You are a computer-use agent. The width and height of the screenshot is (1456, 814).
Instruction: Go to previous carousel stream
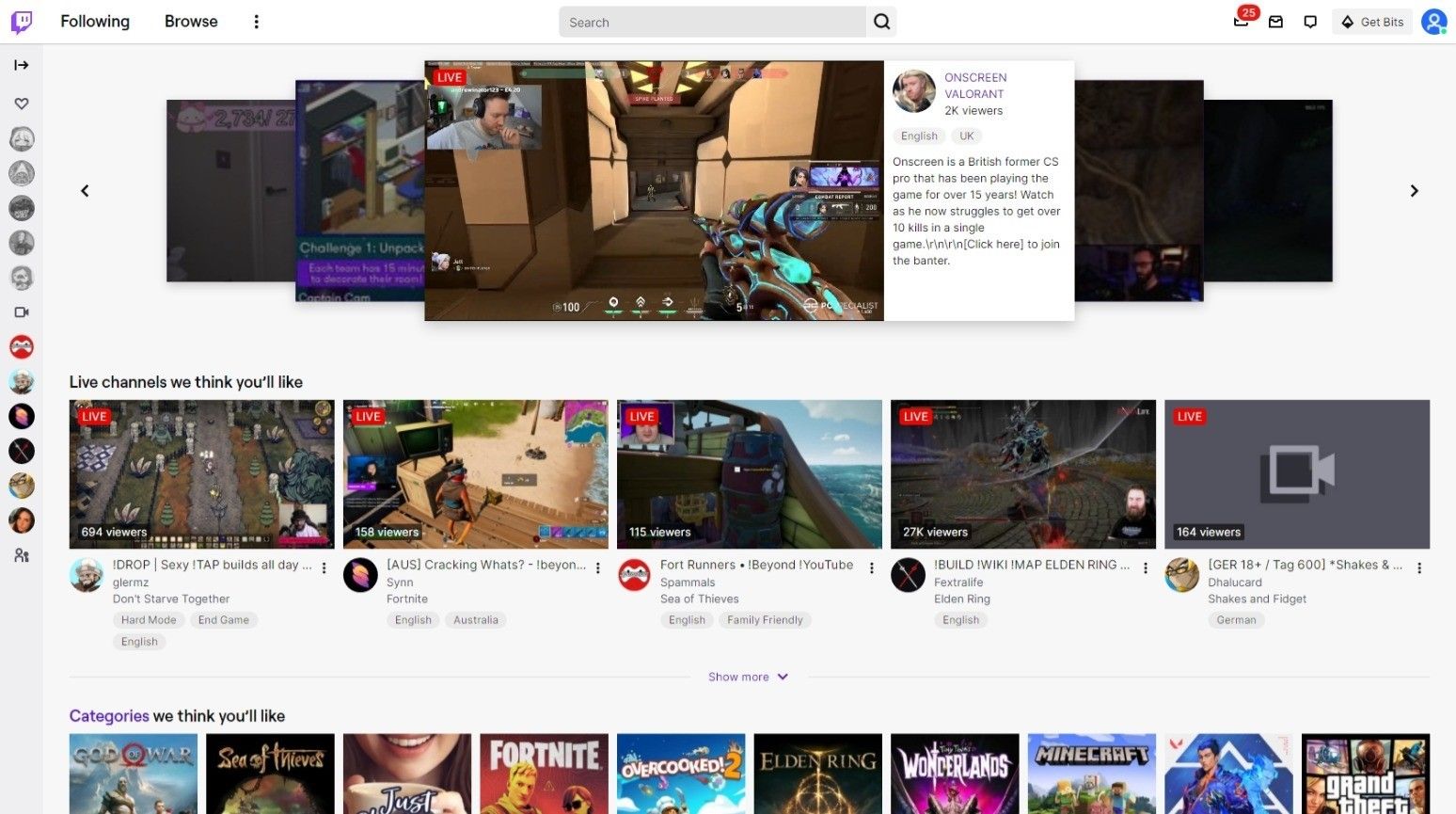[x=85, y=191]
